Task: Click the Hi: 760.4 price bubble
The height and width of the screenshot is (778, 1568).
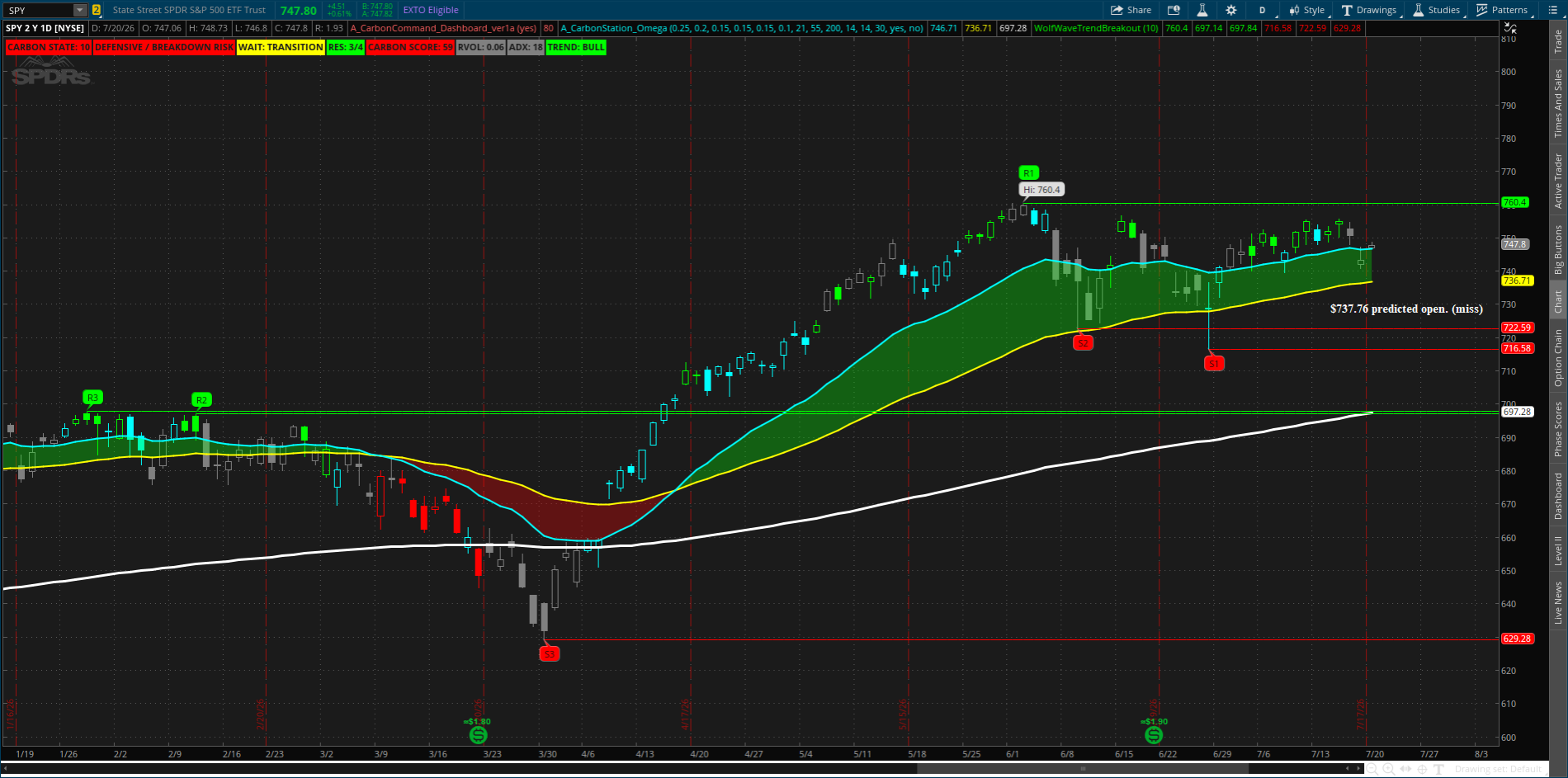Action: pos(1041,190)
